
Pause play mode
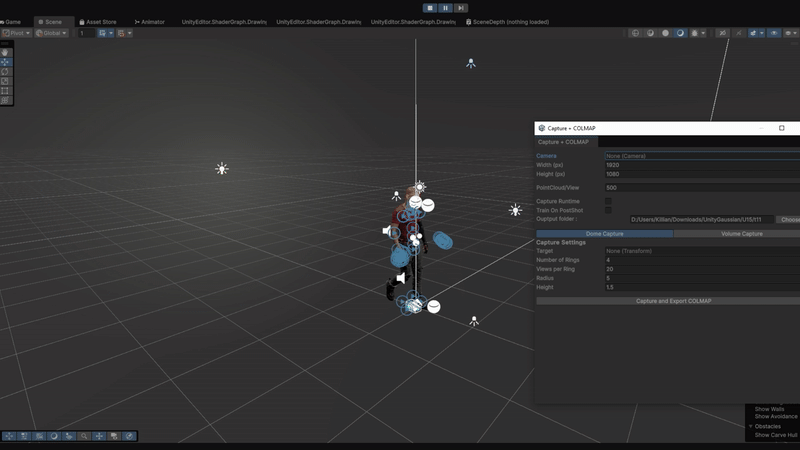[445, 8]
